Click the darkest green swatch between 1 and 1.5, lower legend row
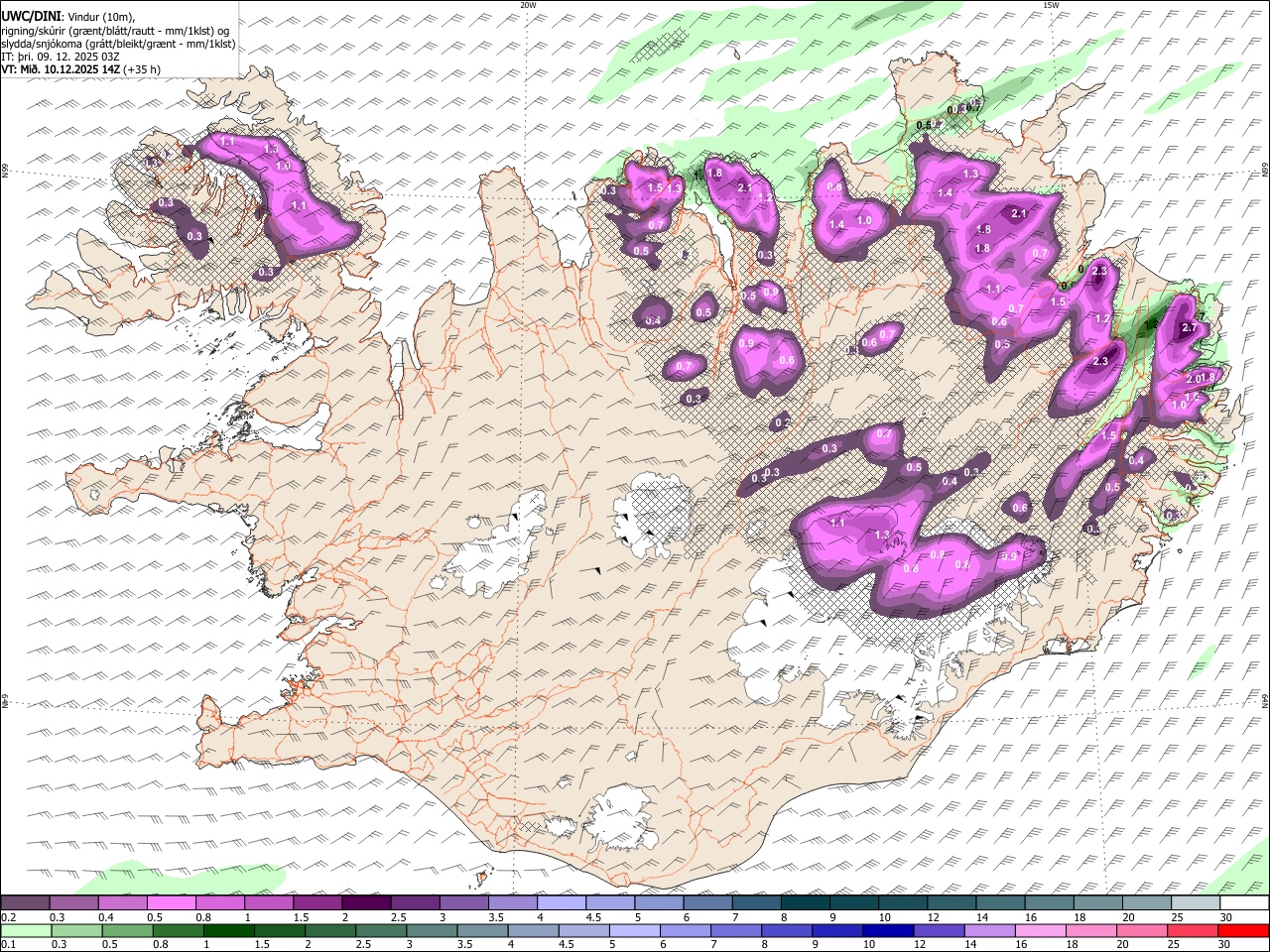This screenshot has width=1270, height=952. point(229,930)
